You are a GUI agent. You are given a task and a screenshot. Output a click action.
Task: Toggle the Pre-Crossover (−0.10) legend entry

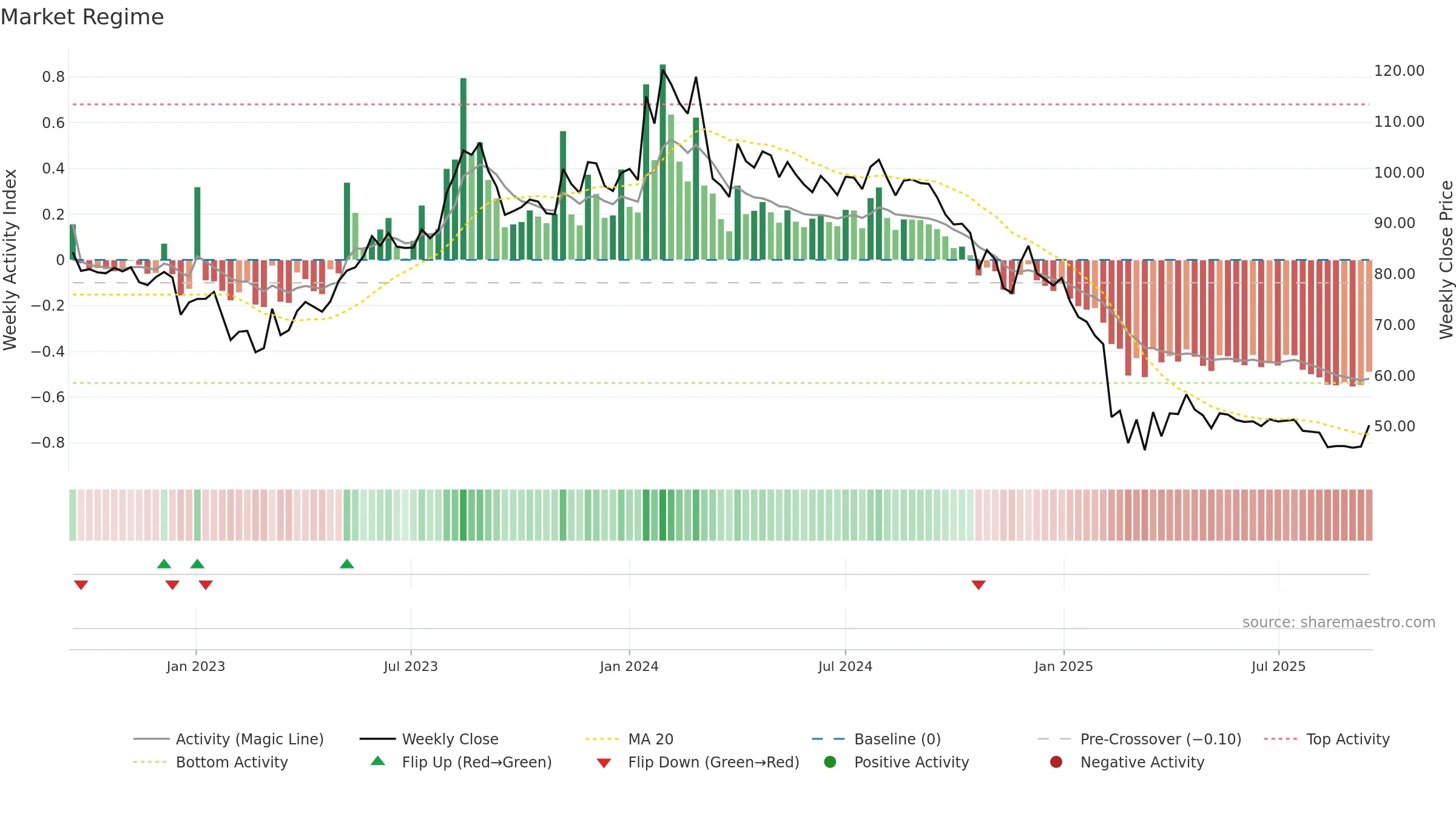[x=1139, y=739]
